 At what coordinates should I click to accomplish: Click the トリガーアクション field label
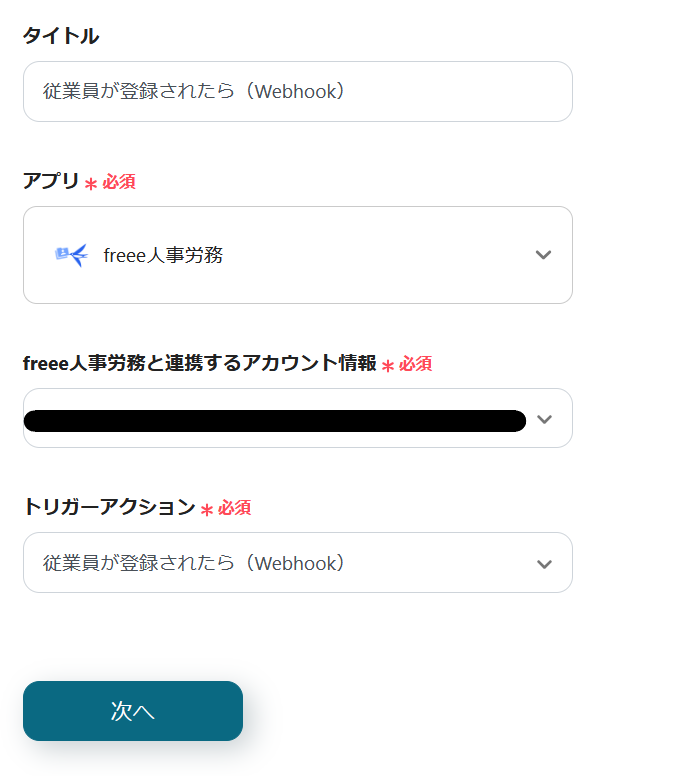pos(109,507)
